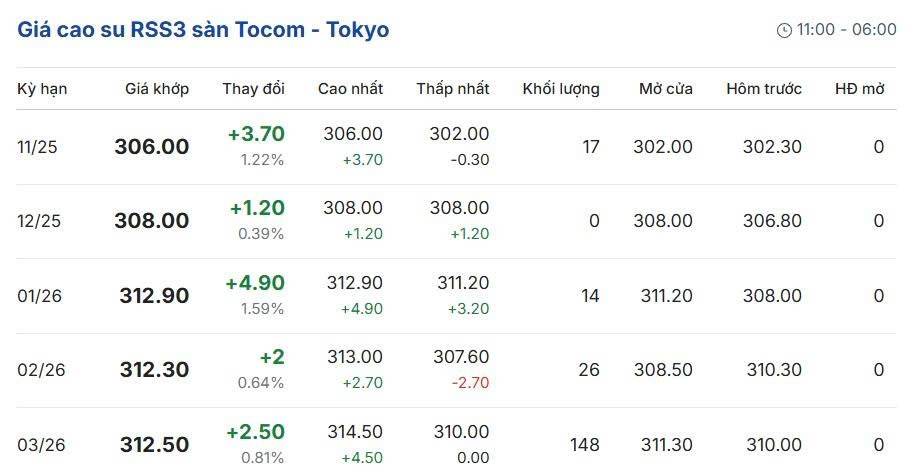Click the HĐ mở column header
Viewport: 924px width, 474px height.
tap(860, 89)
